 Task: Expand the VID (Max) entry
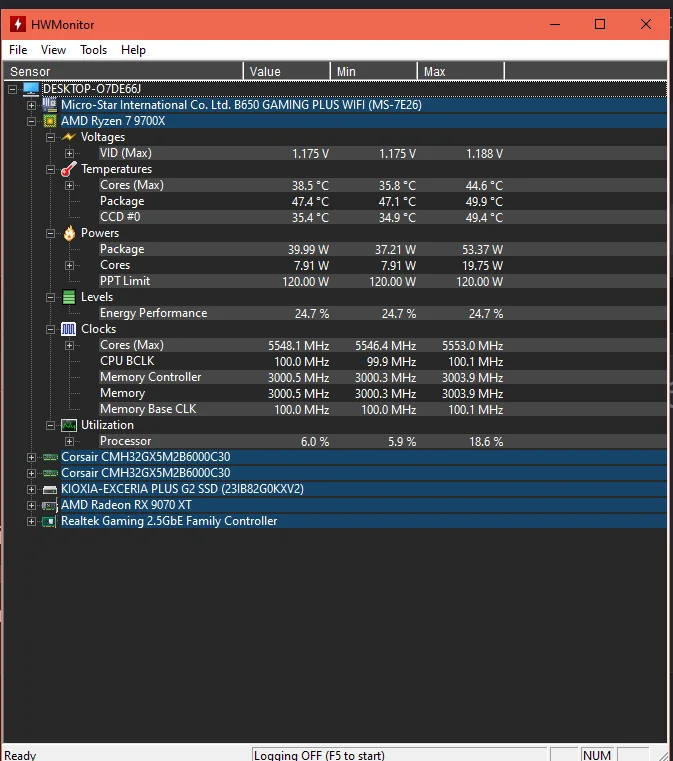(69, 153)
